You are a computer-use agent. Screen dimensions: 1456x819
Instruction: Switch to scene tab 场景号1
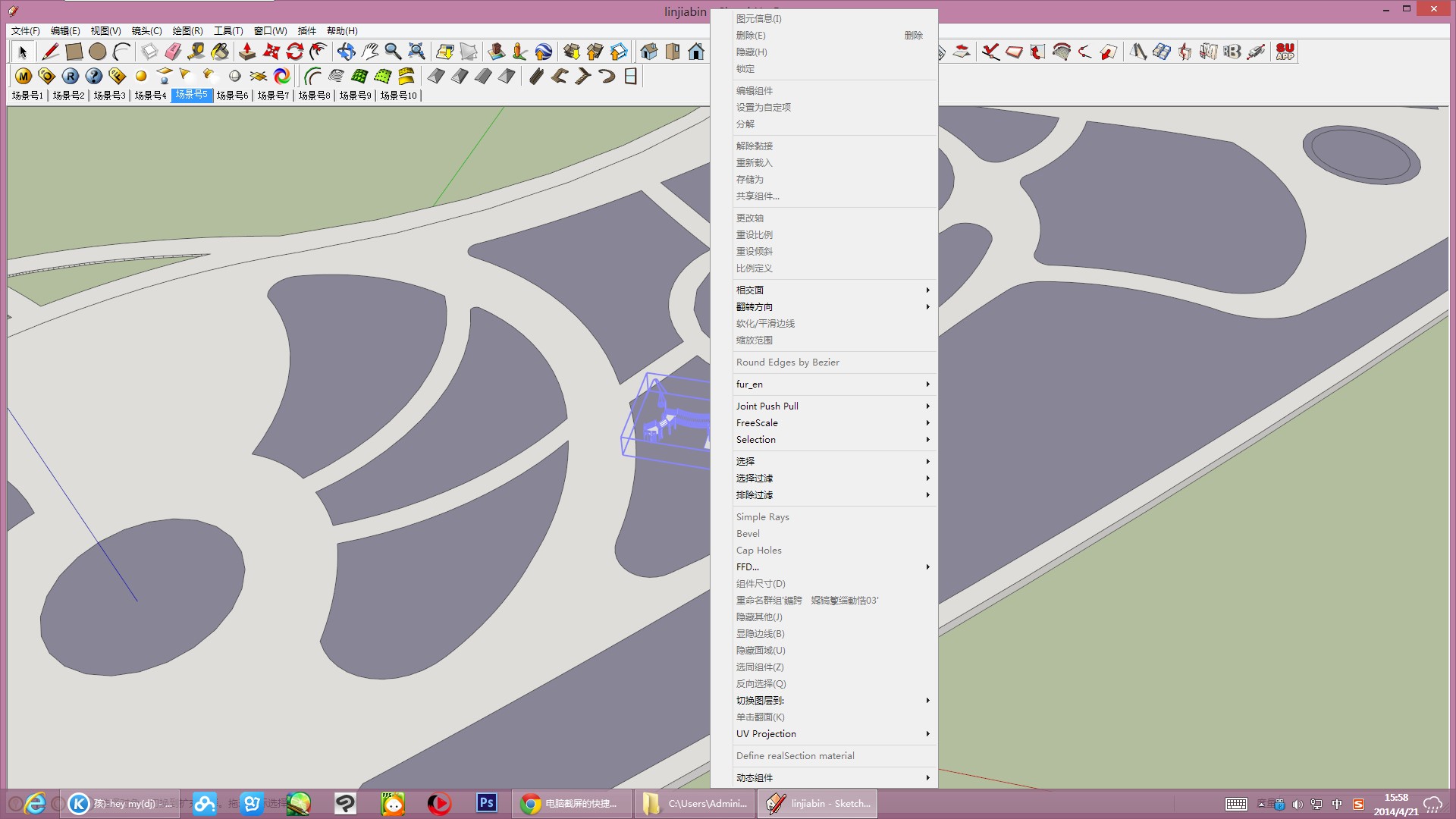tap(27, 96)
